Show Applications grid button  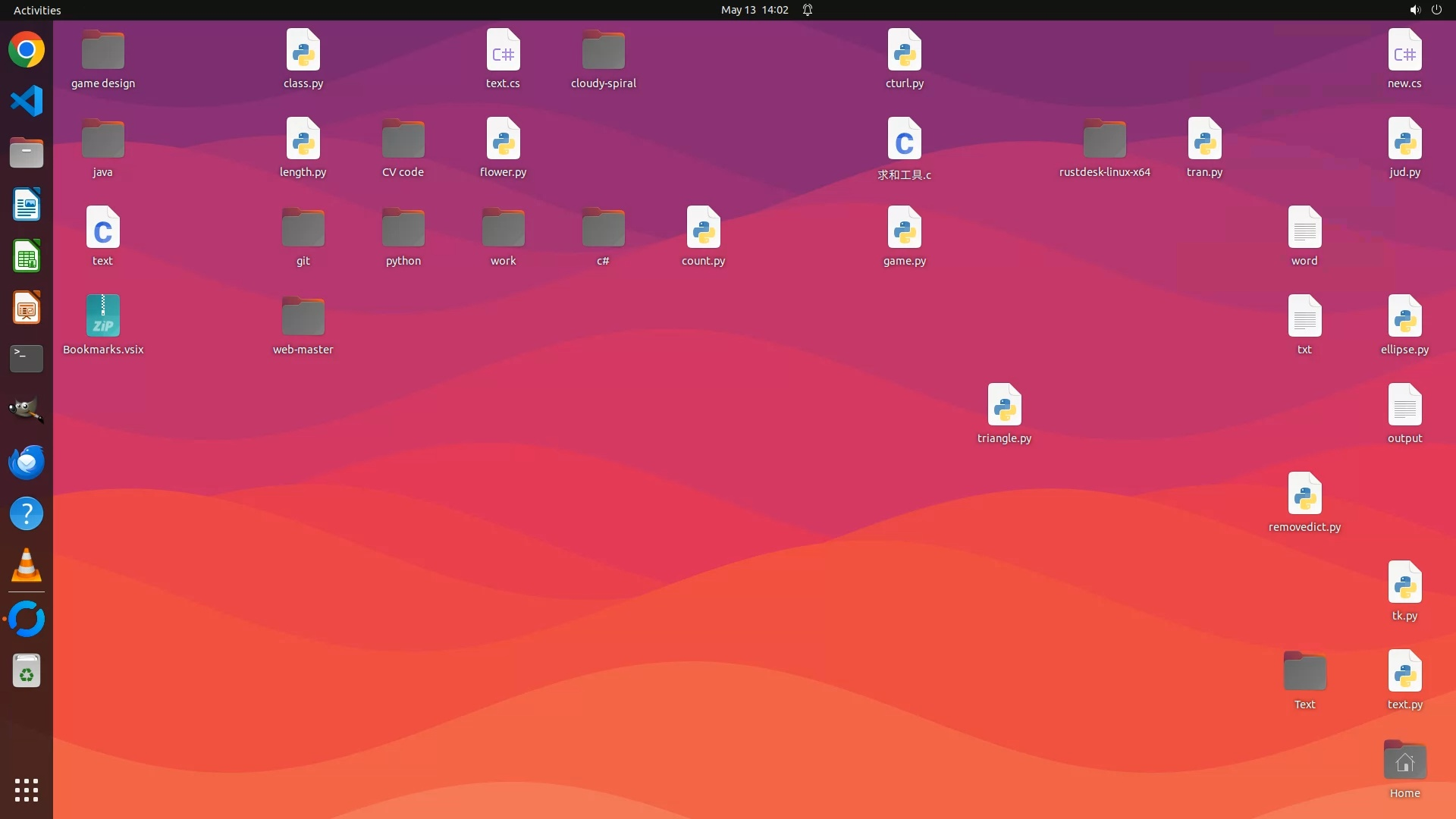27,790
